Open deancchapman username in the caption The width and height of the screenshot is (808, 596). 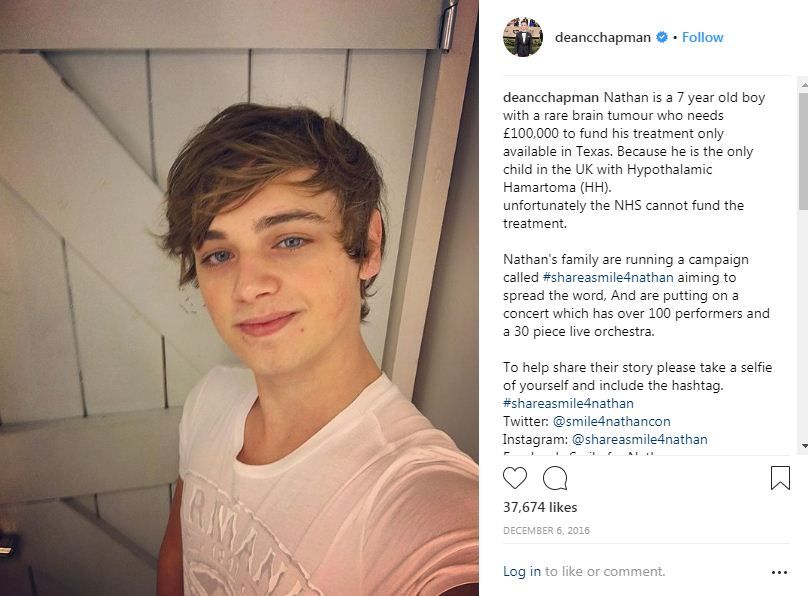pyautogui.click(x=550, y=97)
